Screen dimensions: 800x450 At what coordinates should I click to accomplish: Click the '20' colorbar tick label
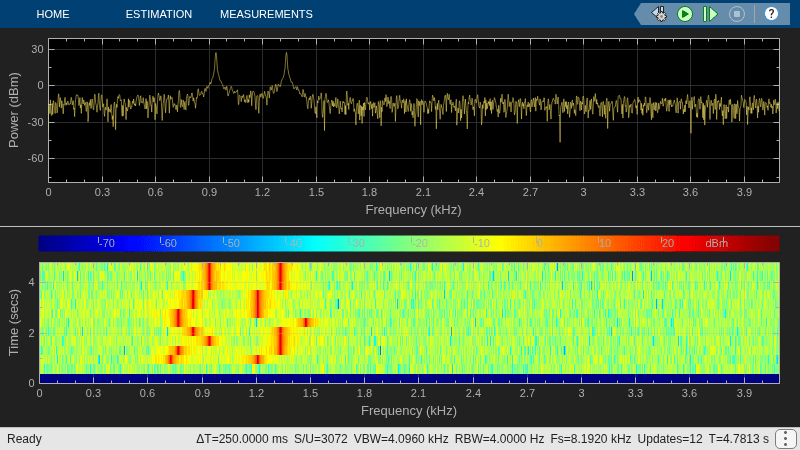(668, 243)
